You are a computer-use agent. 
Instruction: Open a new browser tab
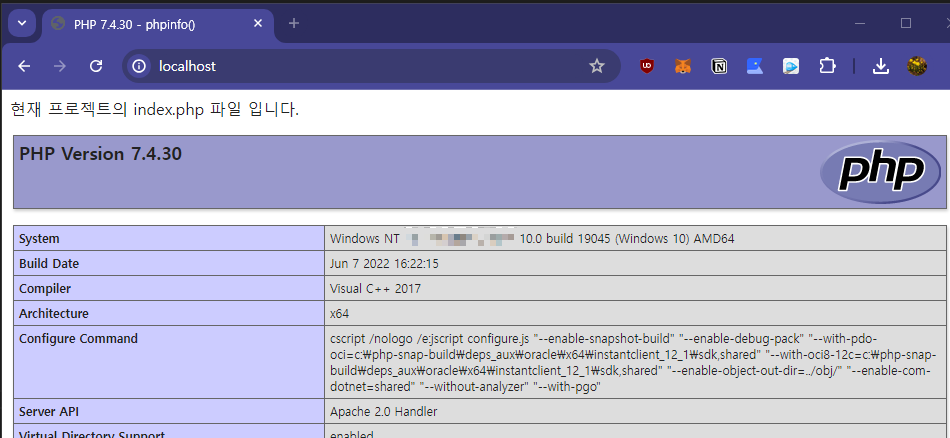click(x=294, y=24)
